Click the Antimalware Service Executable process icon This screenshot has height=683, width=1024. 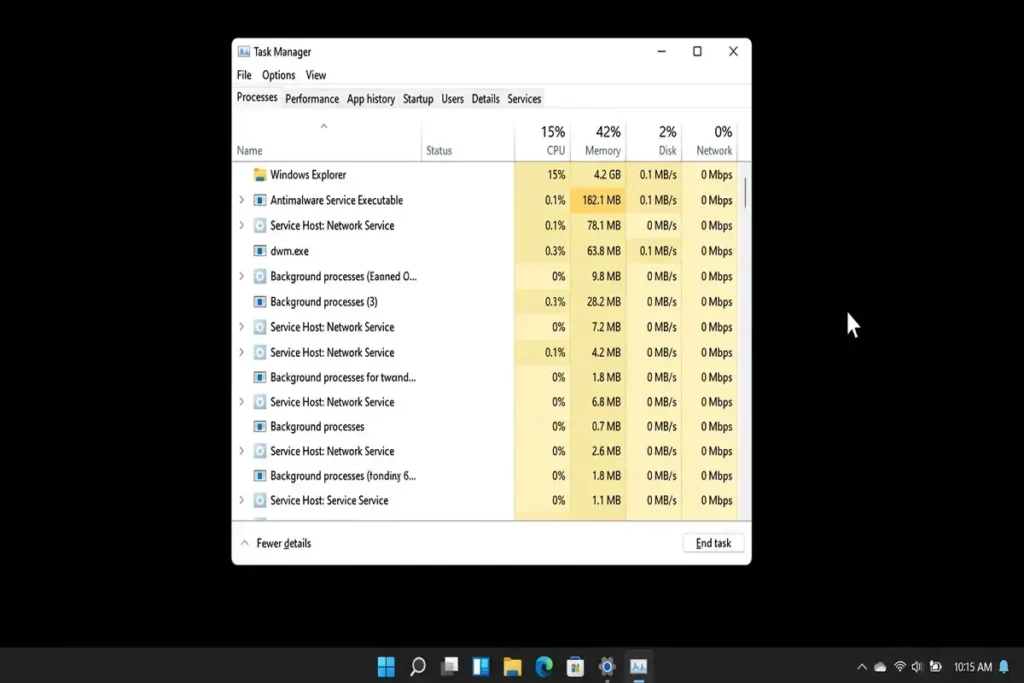(x=259, y=200)
